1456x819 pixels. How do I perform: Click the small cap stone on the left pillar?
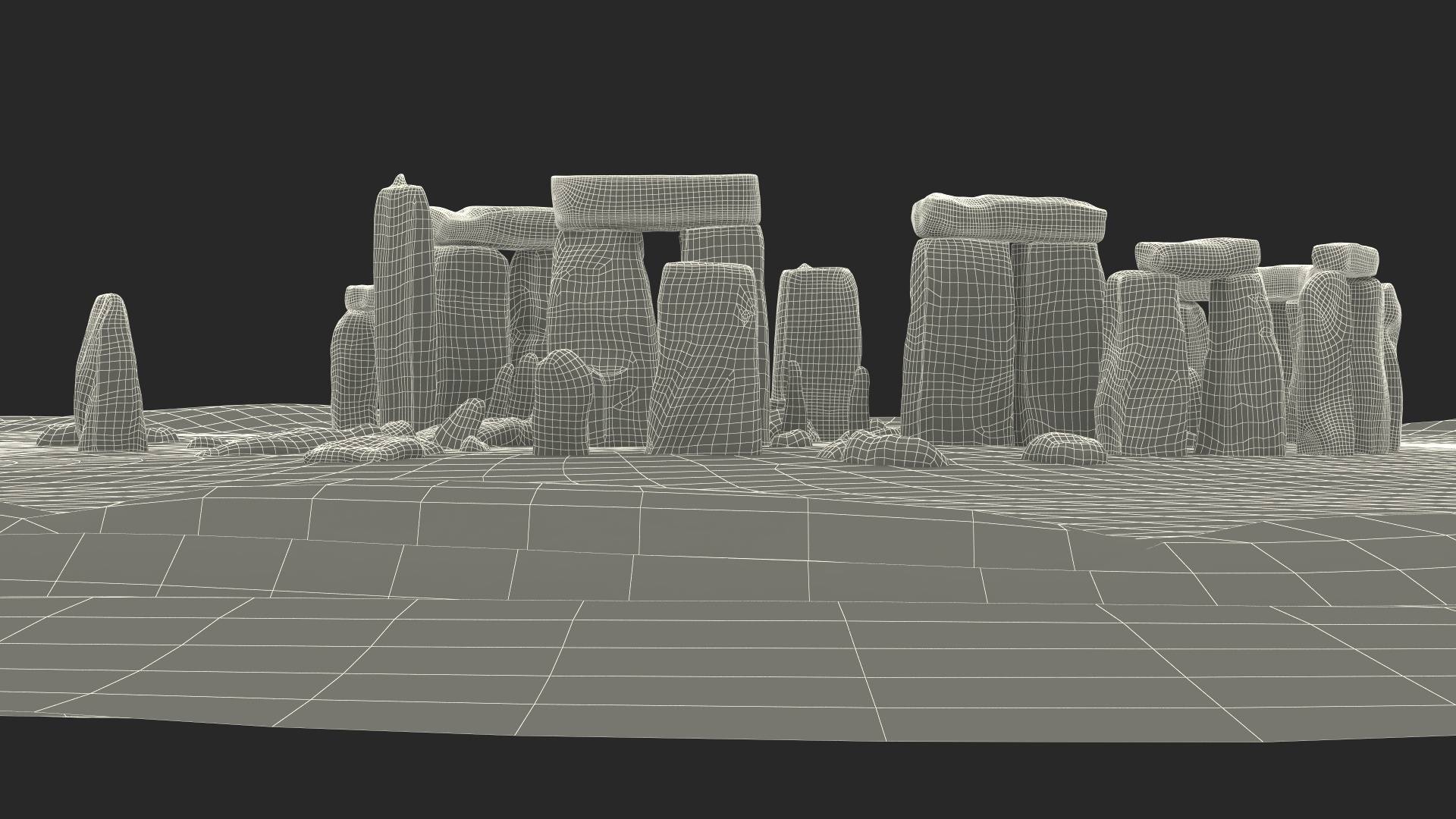point(359,297)
